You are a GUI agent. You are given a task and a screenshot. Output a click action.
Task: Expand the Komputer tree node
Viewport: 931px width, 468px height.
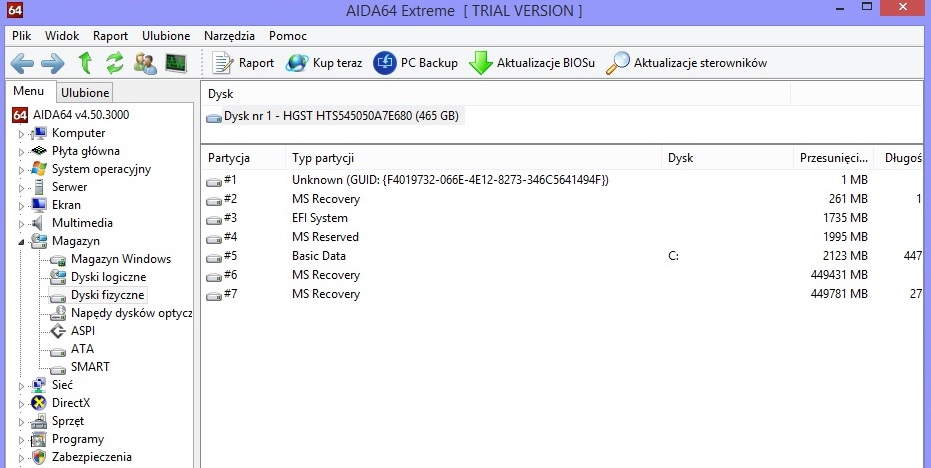click(x=22, y=134)
